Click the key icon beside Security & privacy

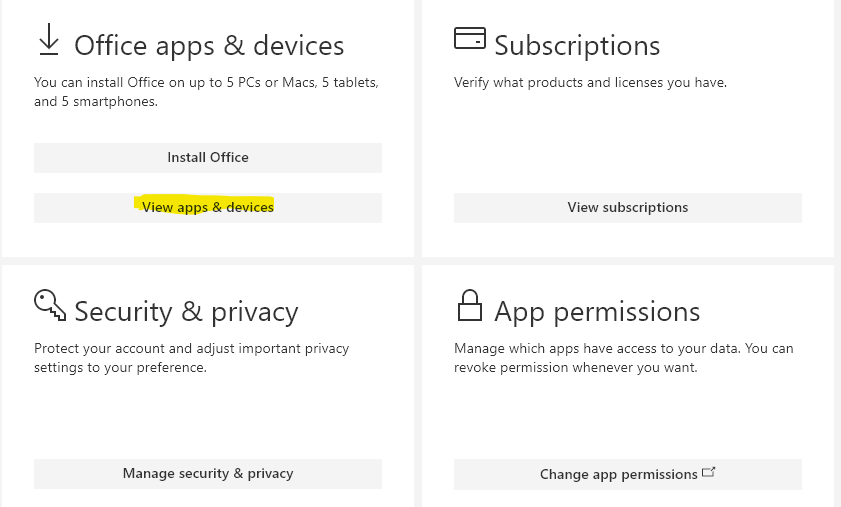(49, 305)
